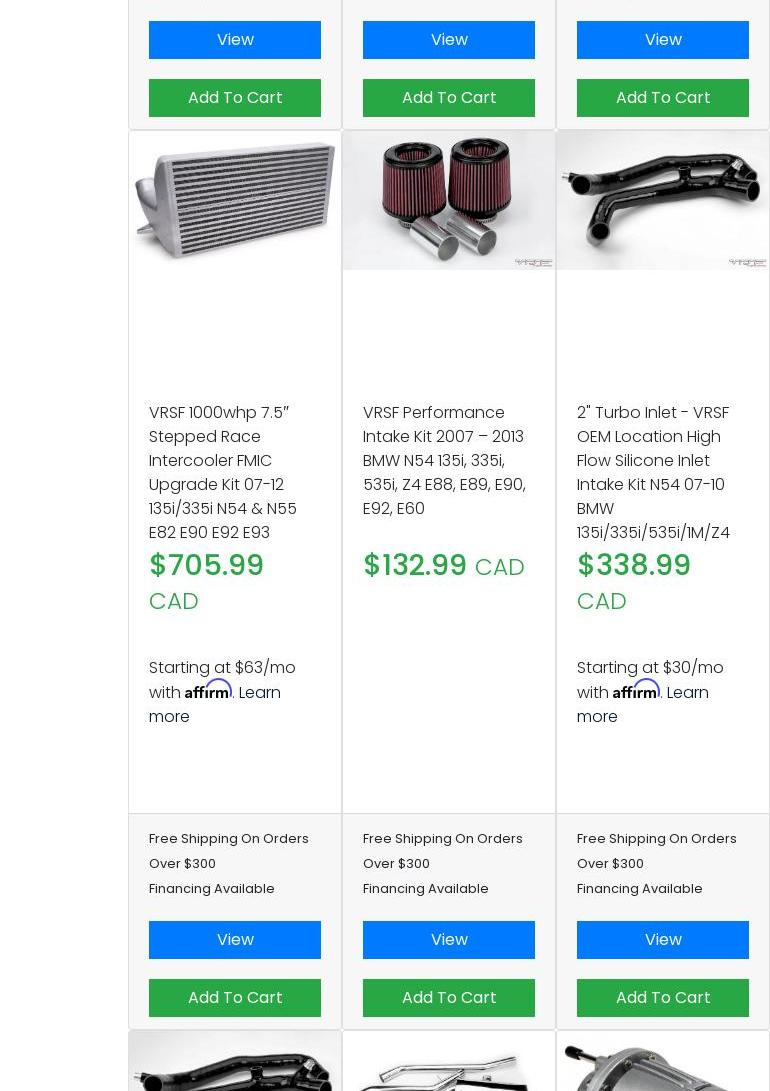Open the VRSF Performance Intake Kit title link
Viewport: 770px width, 1091px height.
pyautogui.click(x=444, y=460)
